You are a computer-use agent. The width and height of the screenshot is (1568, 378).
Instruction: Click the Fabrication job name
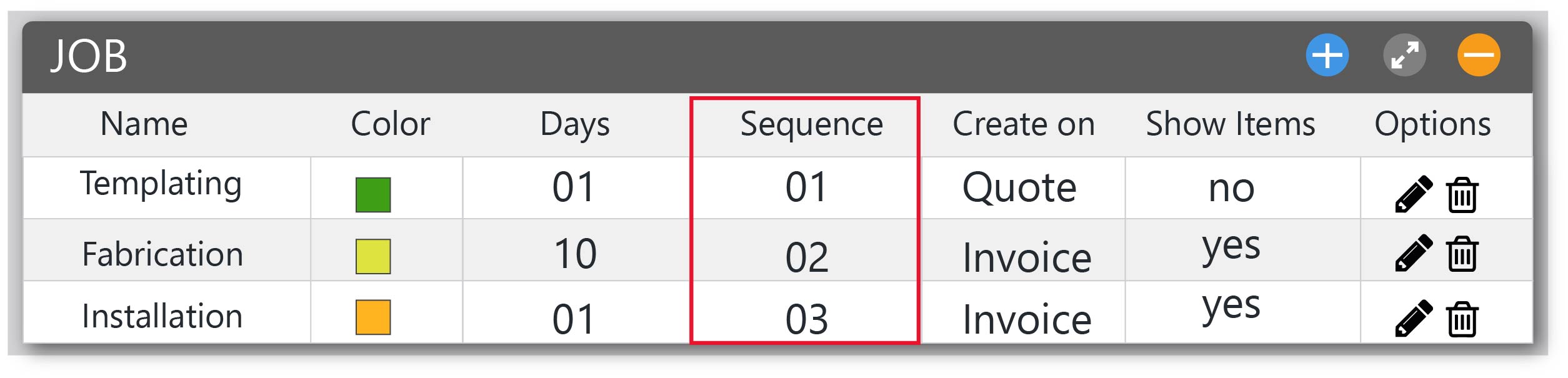coord(162,254)
